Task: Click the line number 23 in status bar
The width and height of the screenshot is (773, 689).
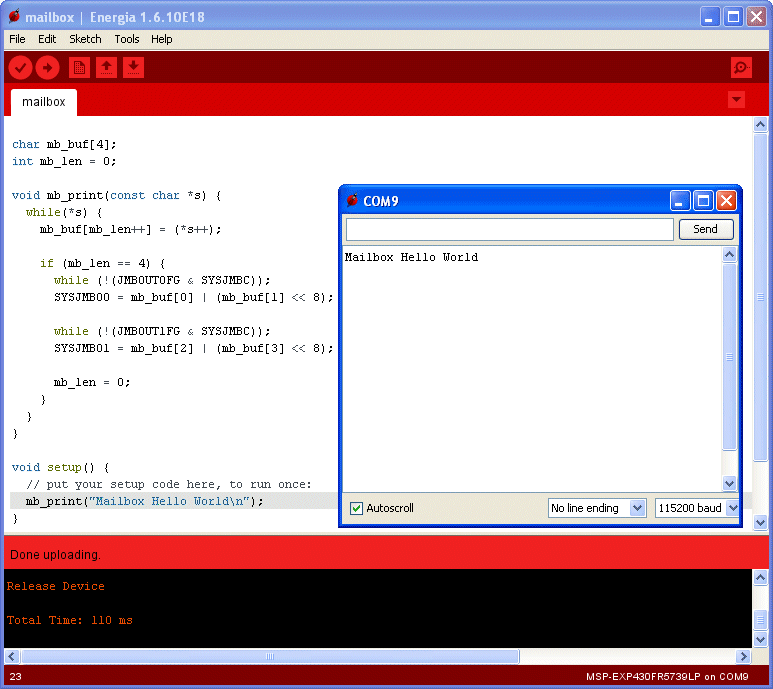Action: (15, 677)
